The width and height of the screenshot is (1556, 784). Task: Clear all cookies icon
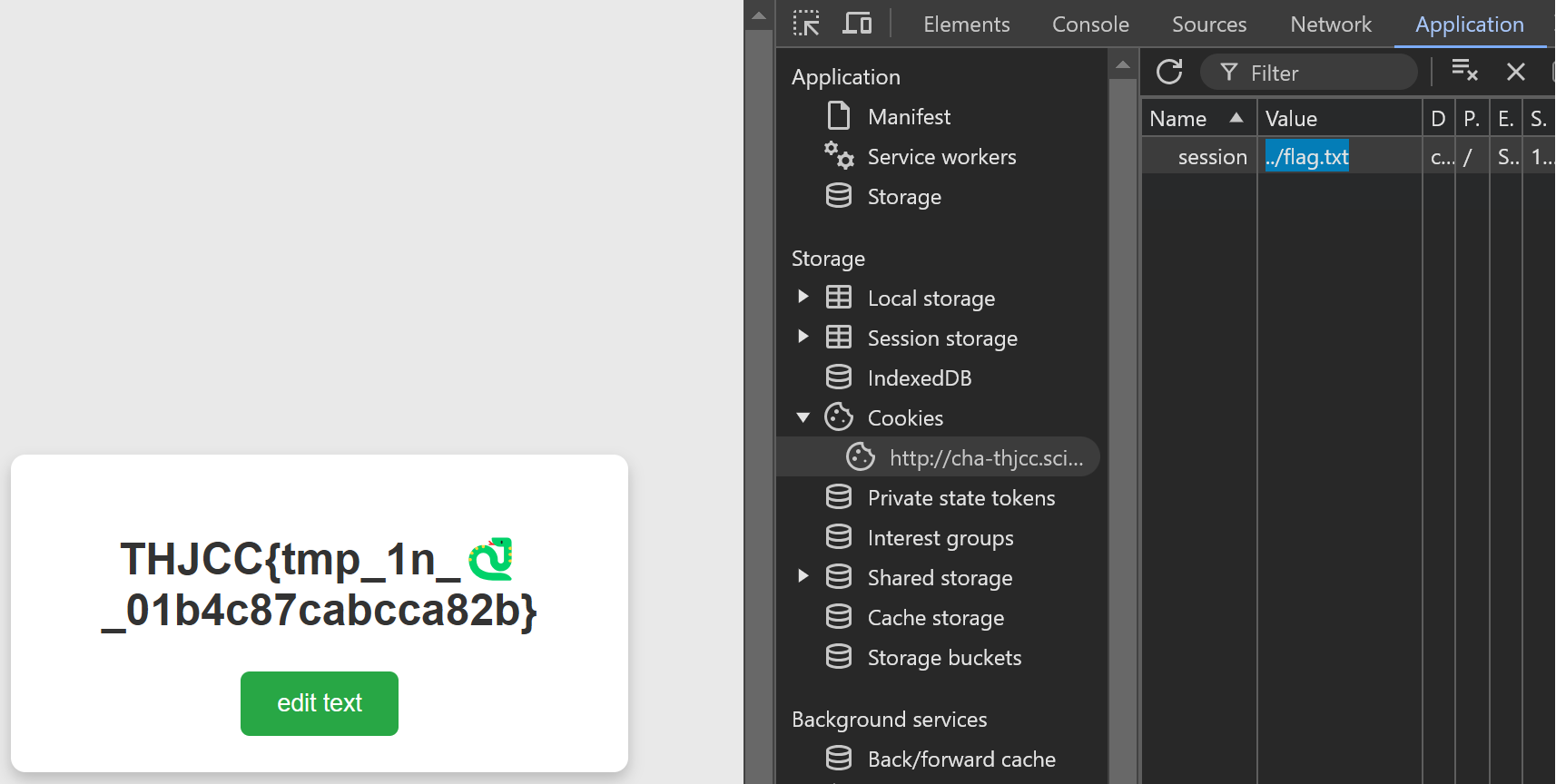[1464, 71]
